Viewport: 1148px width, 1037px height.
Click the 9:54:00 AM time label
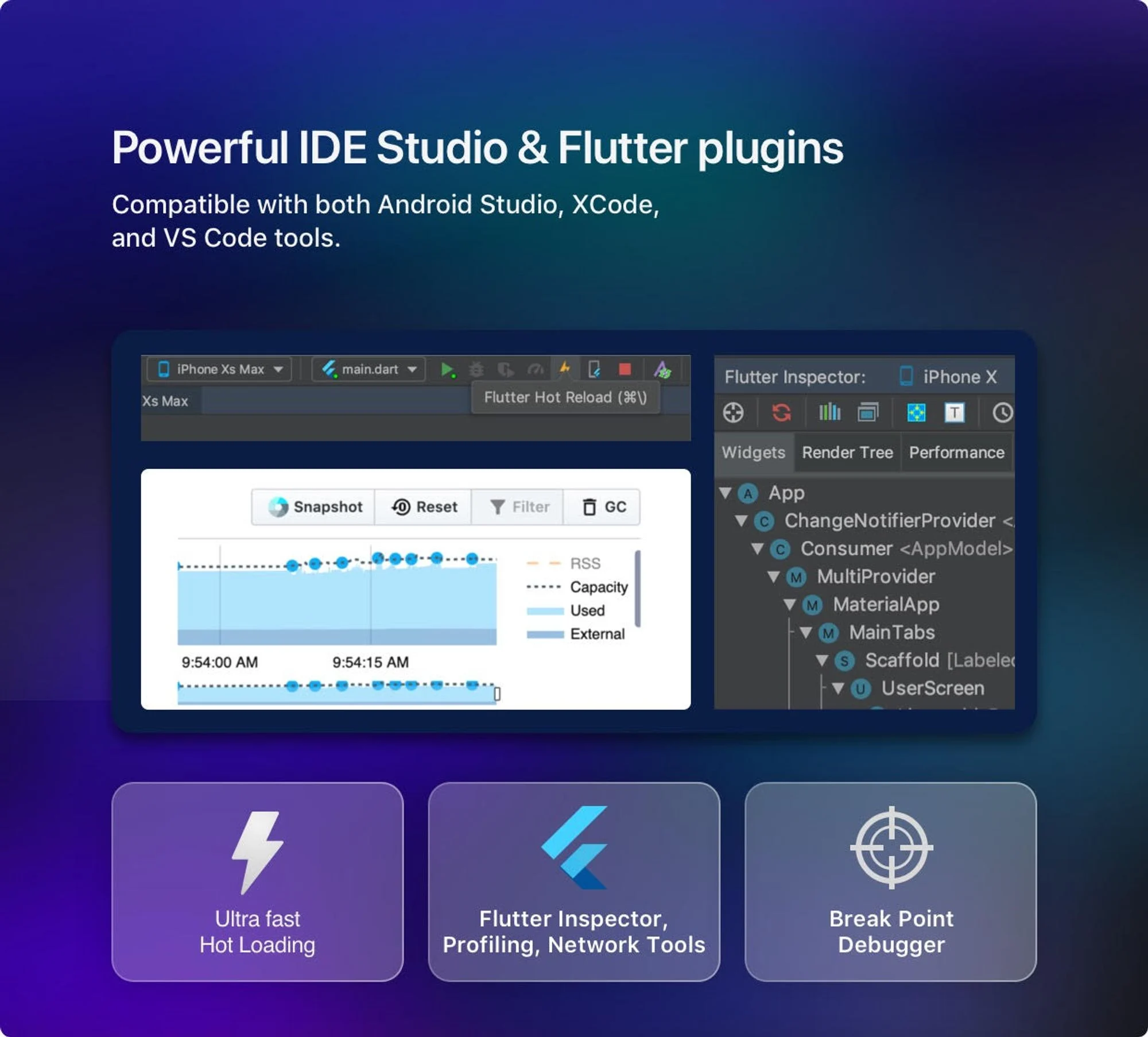tap(219, 662)
